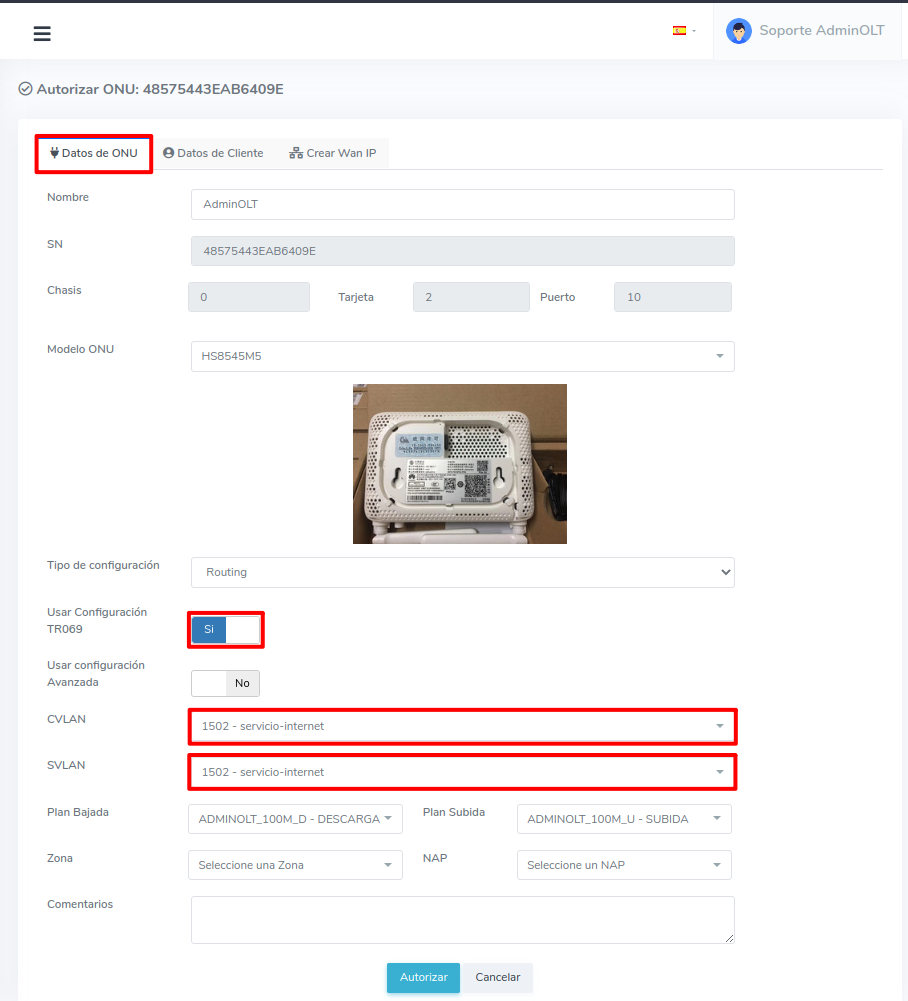Expand the Modelo ONU dropdown
The image size is (908, 1001).
pyautogui.click(x=462, y=356)
